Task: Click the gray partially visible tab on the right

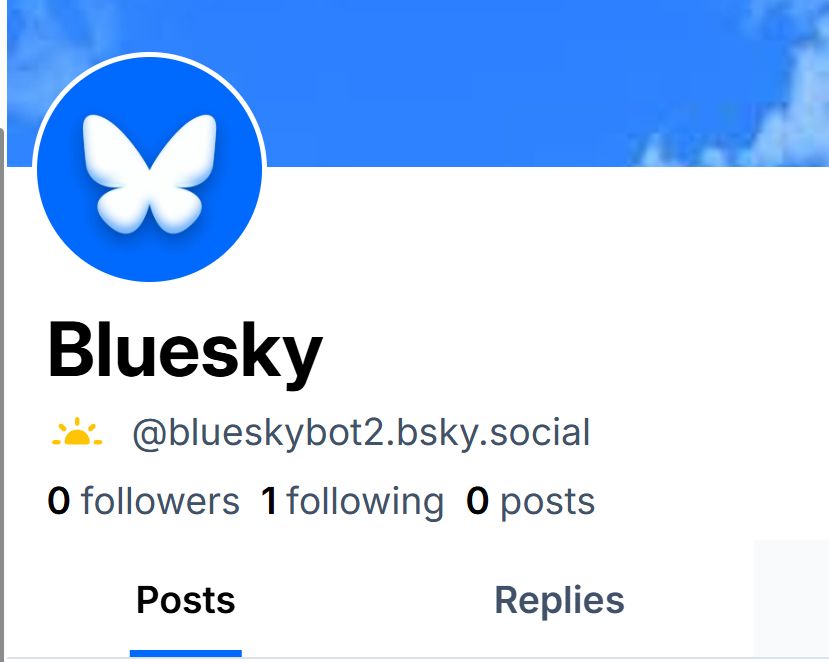Action: pos(791,600)
